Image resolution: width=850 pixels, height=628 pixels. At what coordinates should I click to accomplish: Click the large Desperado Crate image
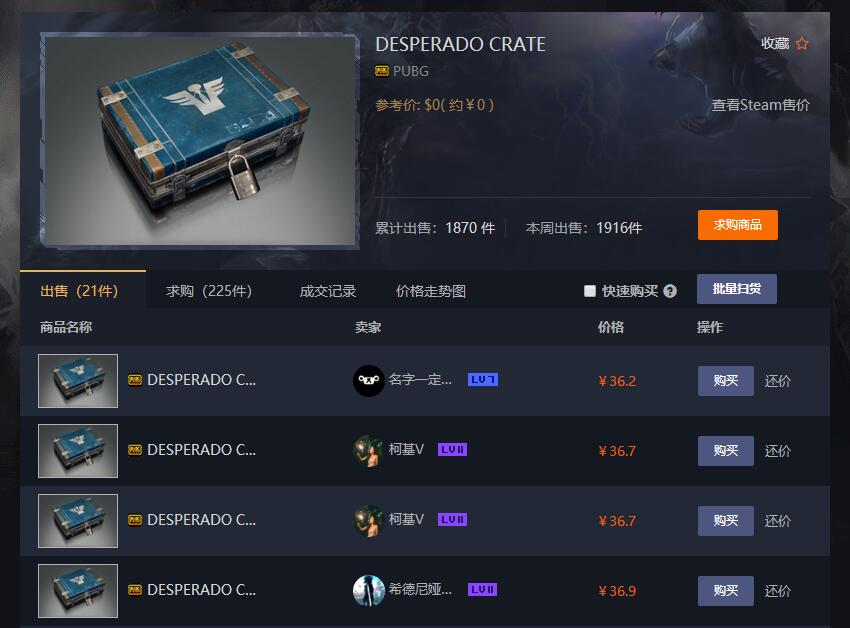coord(200,140)
